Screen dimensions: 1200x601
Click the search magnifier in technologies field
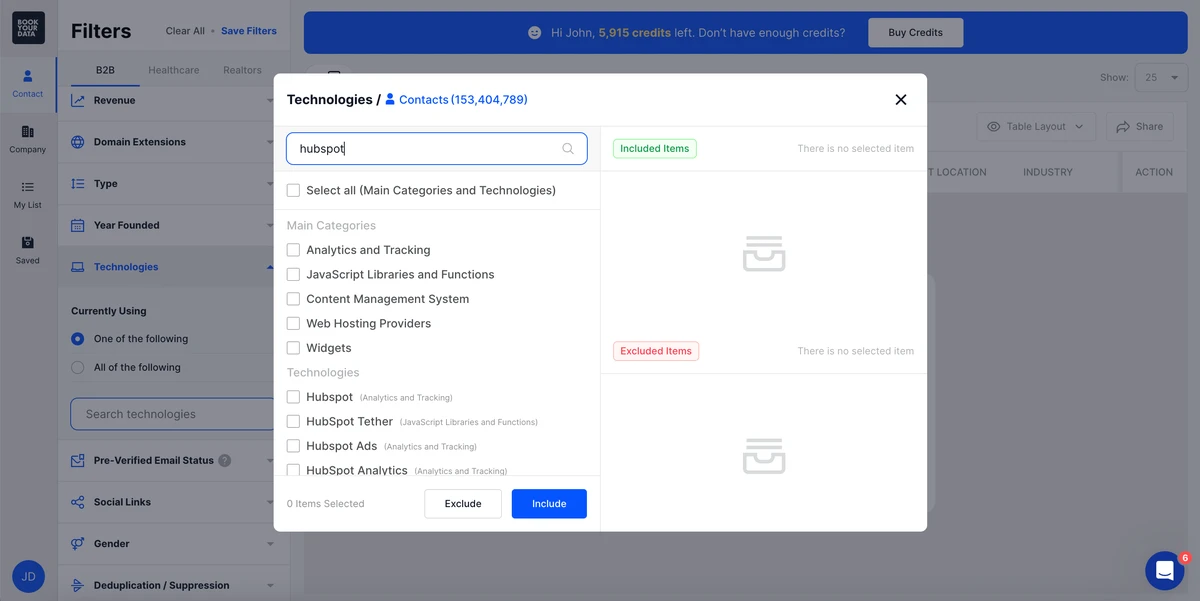(568, 149)
